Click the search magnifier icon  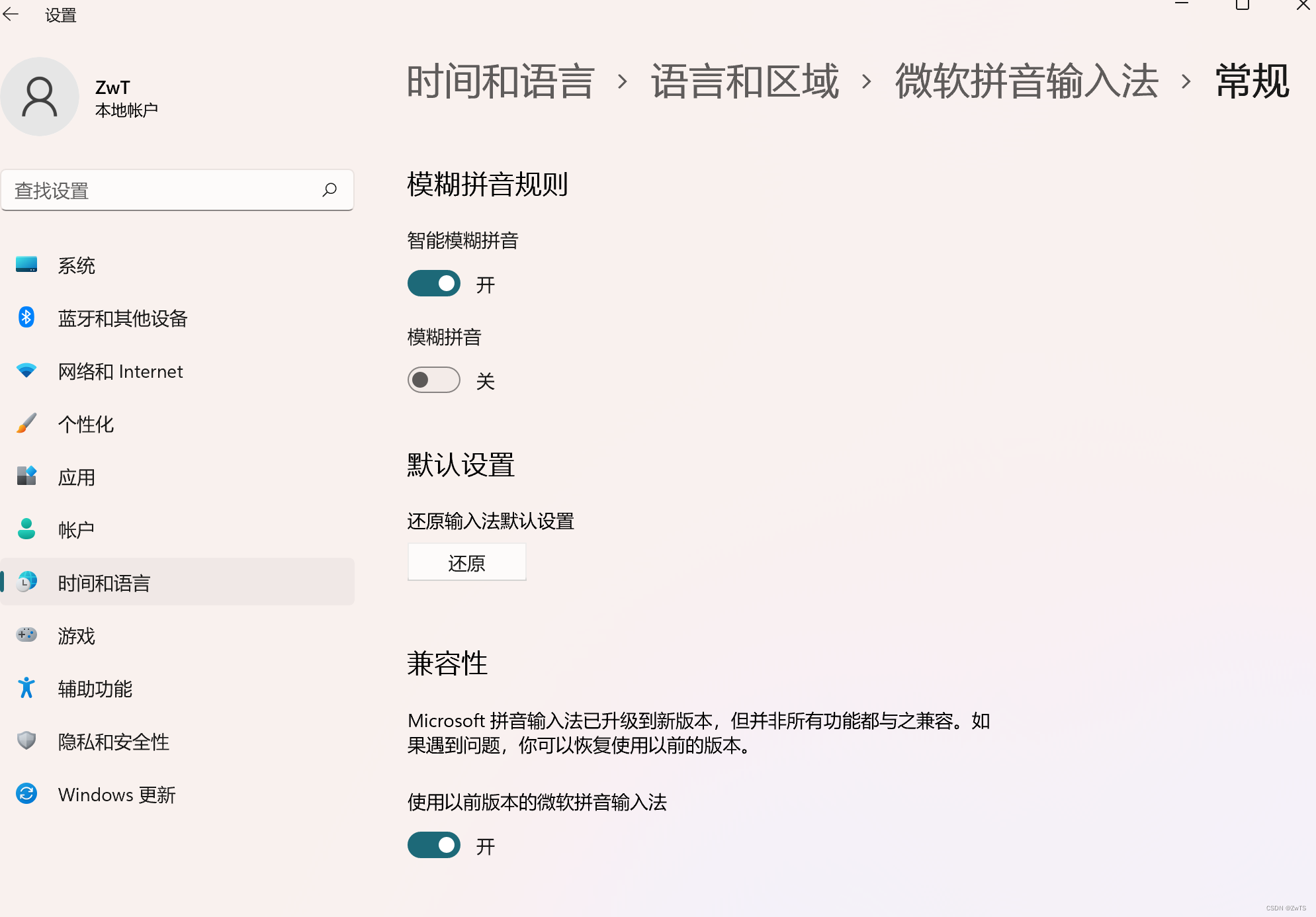click(x=329, y=191)
